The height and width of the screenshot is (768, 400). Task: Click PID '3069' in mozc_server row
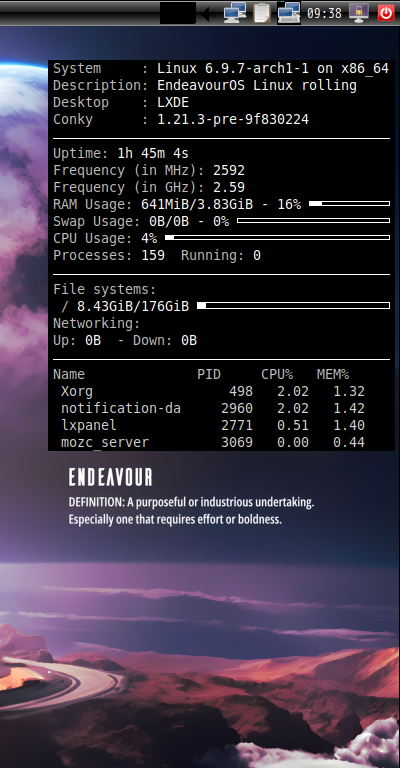(237, 442)
